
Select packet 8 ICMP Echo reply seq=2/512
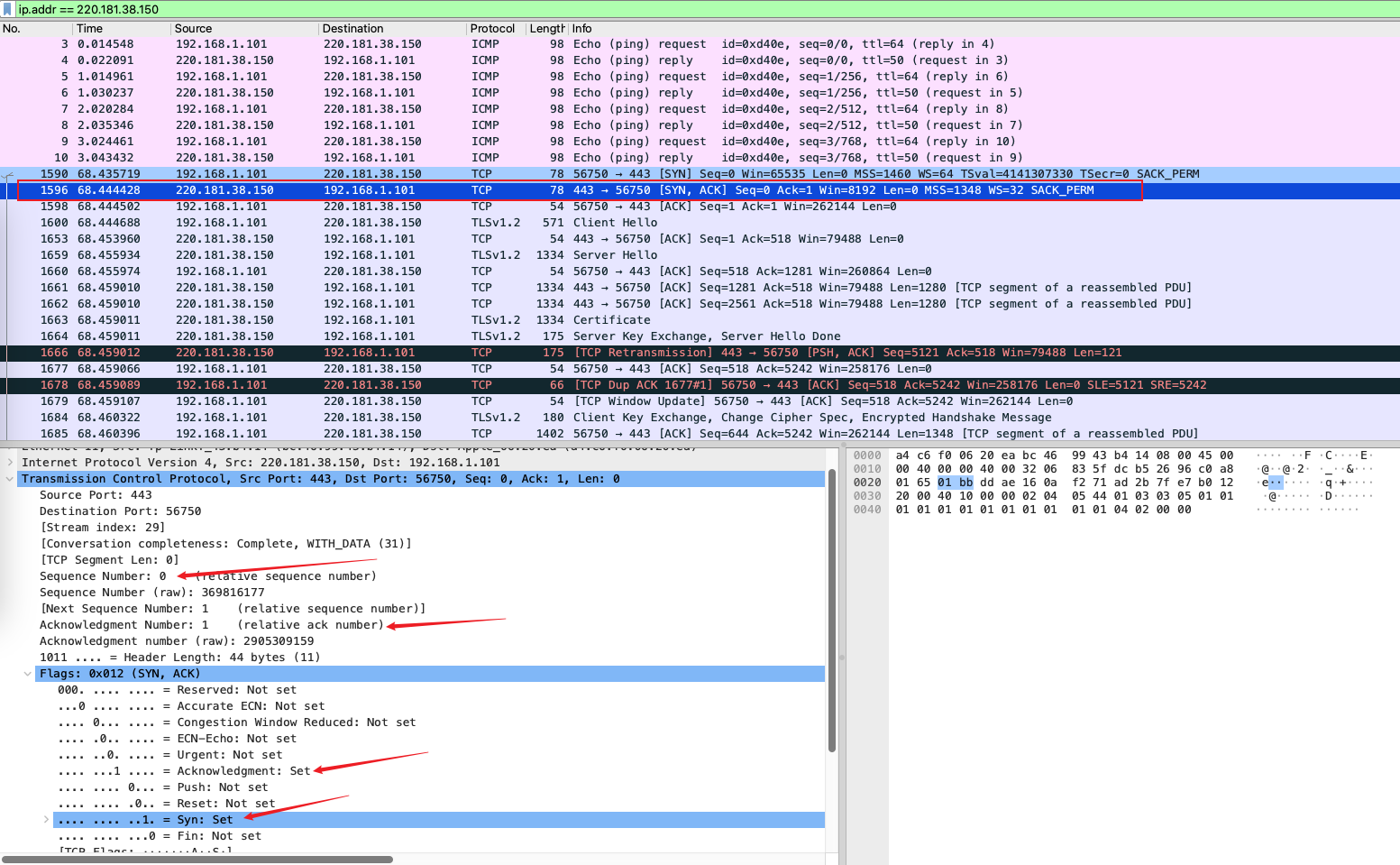[x=700, y=125]
